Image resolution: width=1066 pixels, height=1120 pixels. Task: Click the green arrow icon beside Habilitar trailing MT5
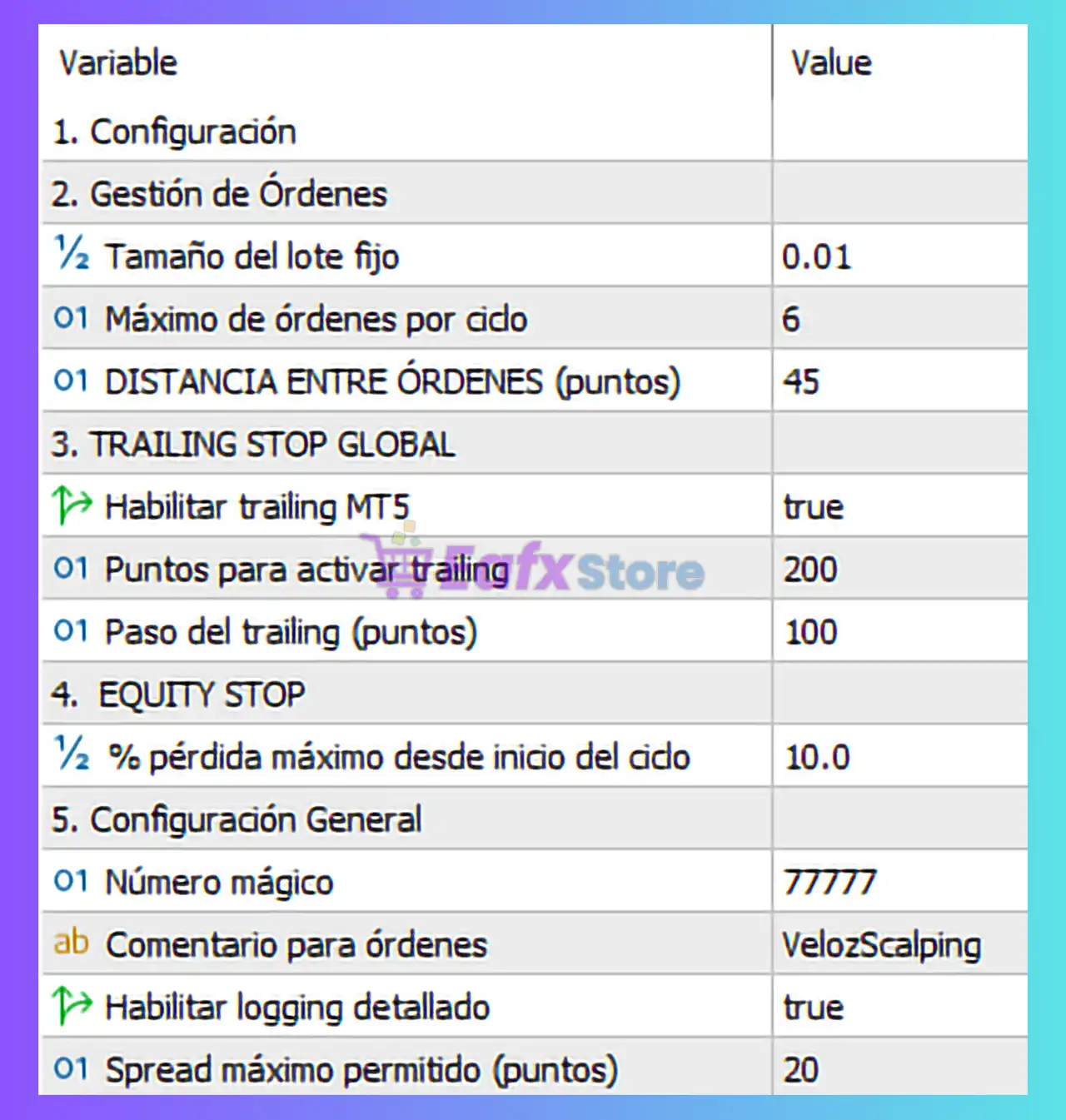[72, 505]
